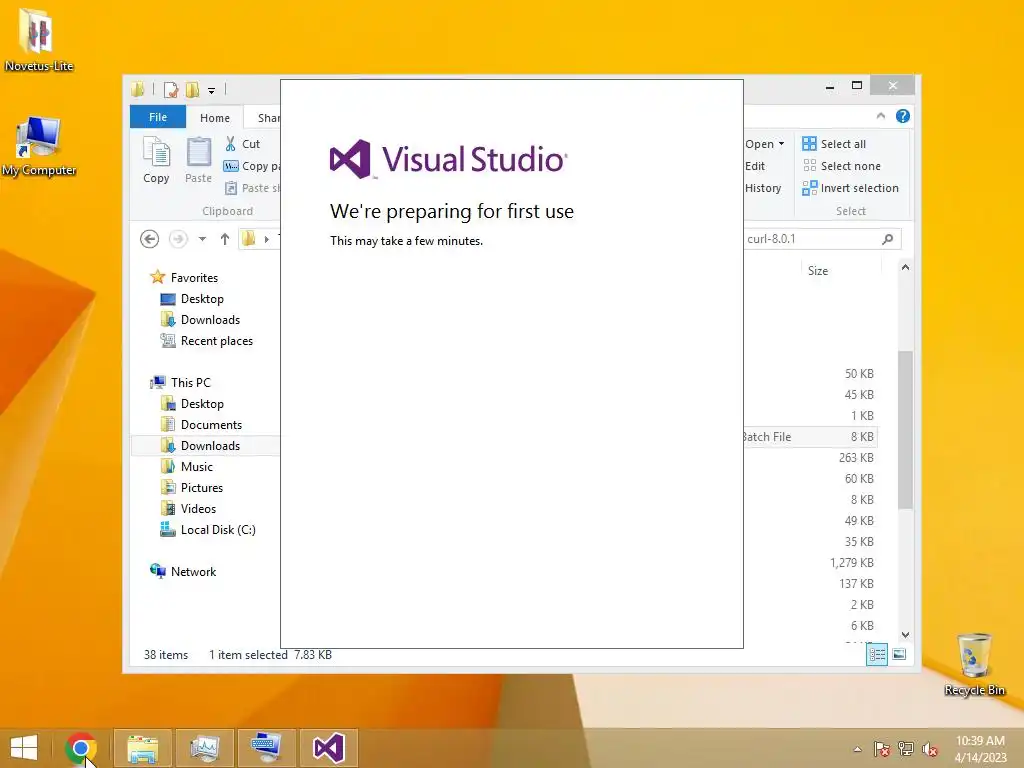Open the taskbar clock and date
Screen dimensions: 1024x768
click(x=980, y=748)
